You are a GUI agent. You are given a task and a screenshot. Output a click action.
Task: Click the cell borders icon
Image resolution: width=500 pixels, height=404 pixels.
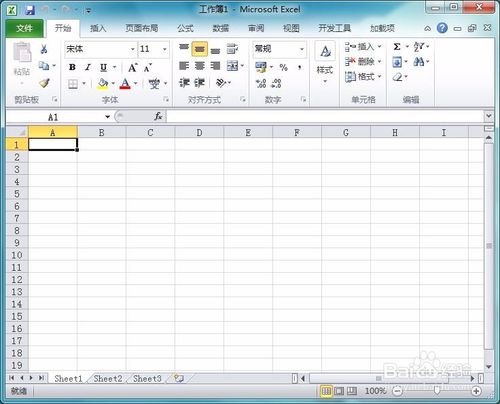click(x=73, y=84)
